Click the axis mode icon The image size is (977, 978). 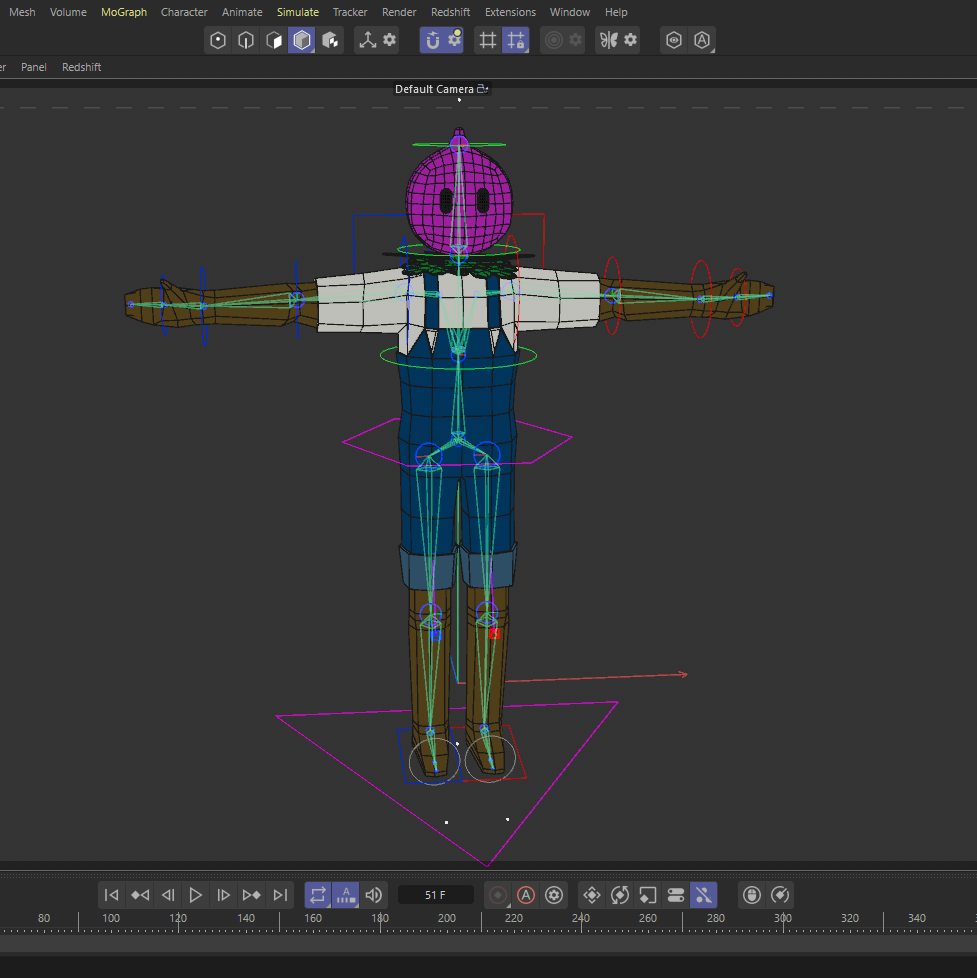[367, 41]
